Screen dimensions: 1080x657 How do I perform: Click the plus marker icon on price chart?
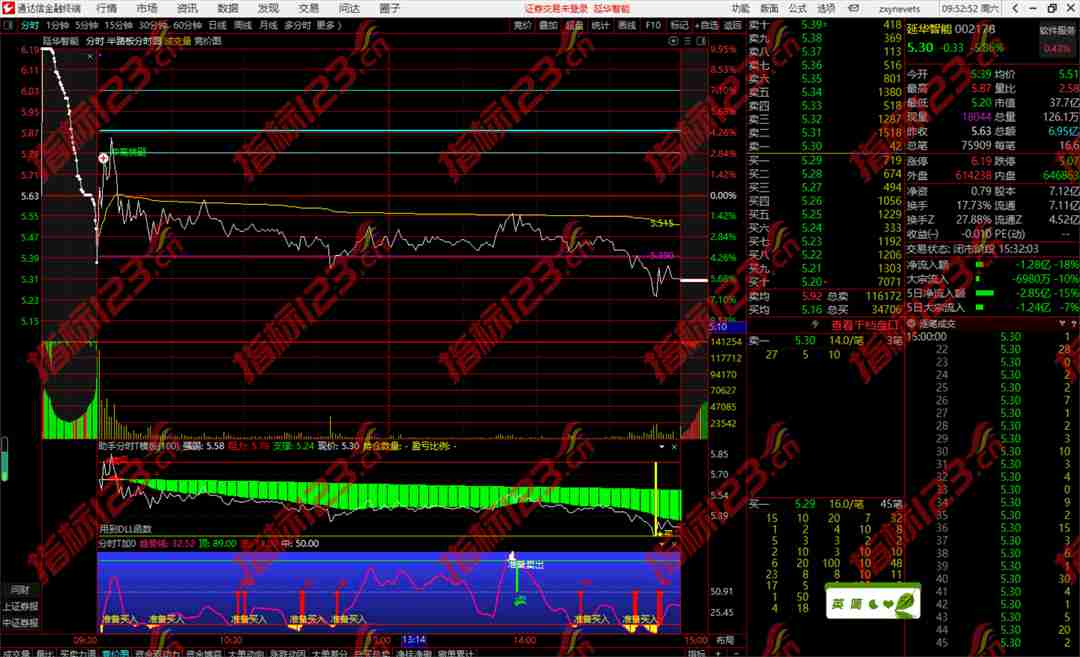103,158
